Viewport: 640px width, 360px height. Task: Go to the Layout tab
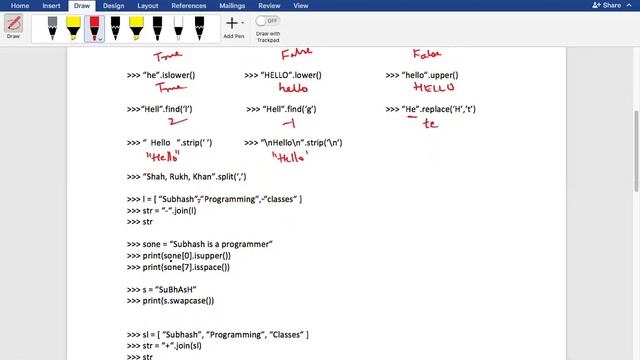tap(148, 6)
